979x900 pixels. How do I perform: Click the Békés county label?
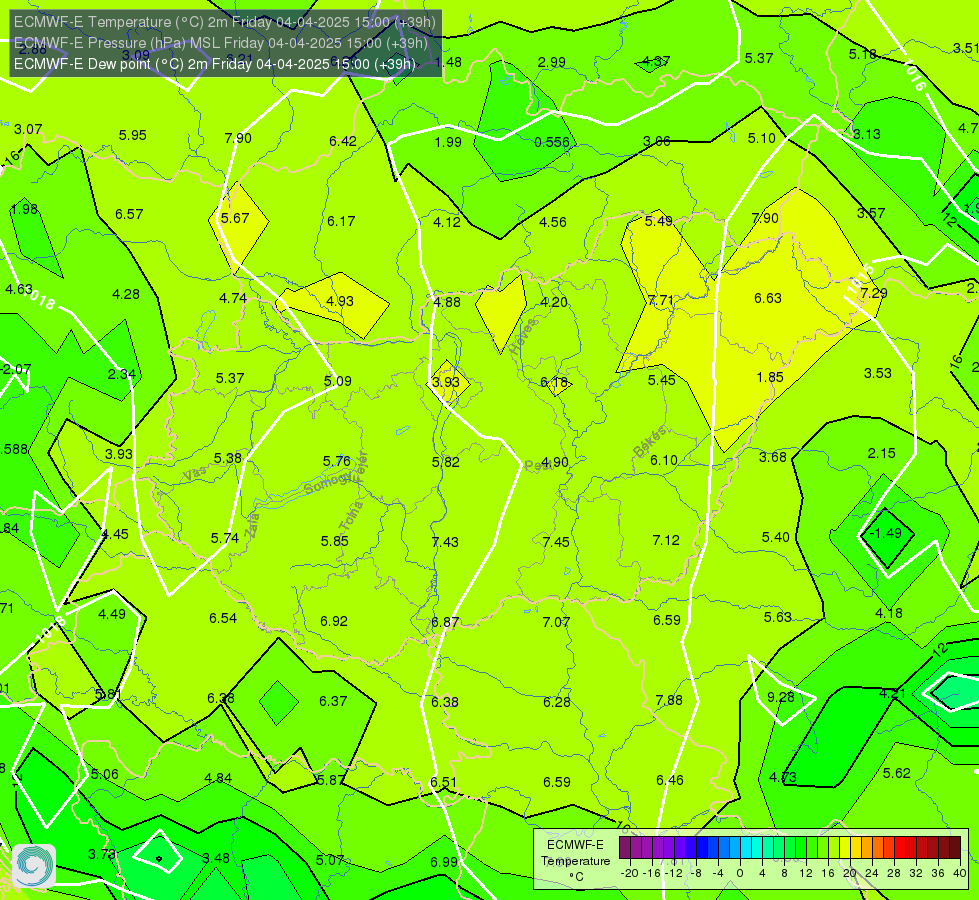(x=649, y=441)
